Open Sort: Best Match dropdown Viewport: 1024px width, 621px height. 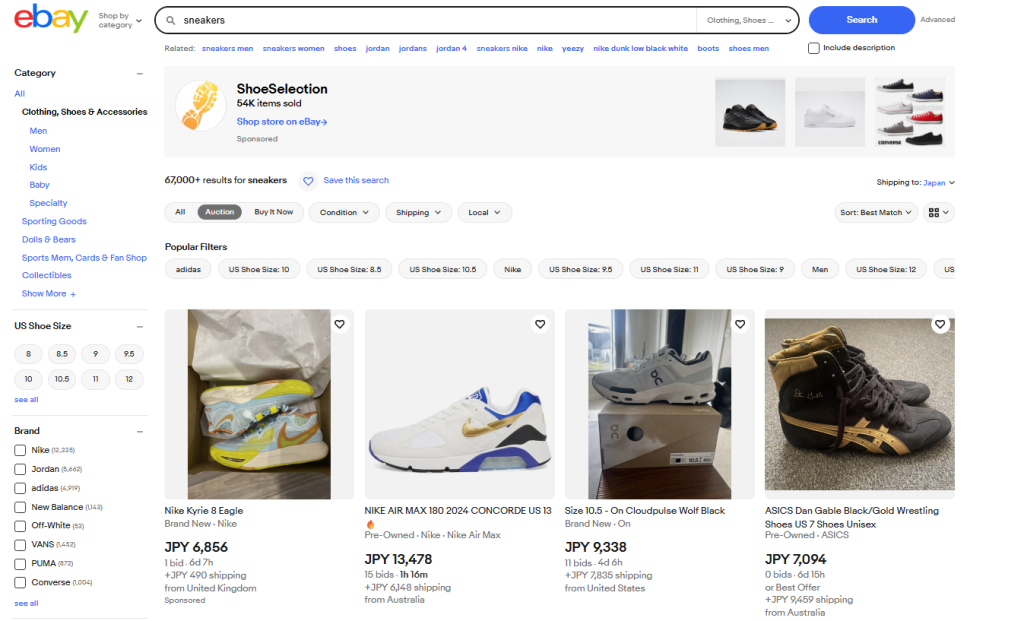tap(876, 212)
